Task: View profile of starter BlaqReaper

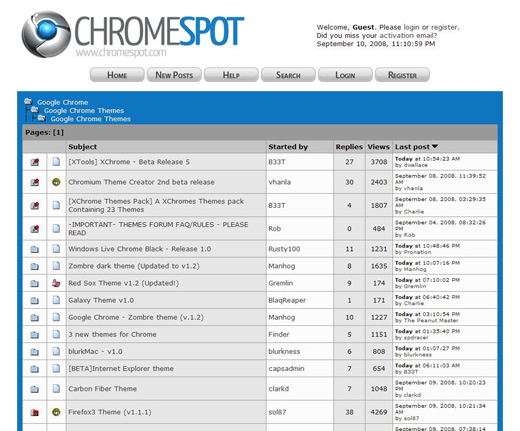Action: click(287, 300)
